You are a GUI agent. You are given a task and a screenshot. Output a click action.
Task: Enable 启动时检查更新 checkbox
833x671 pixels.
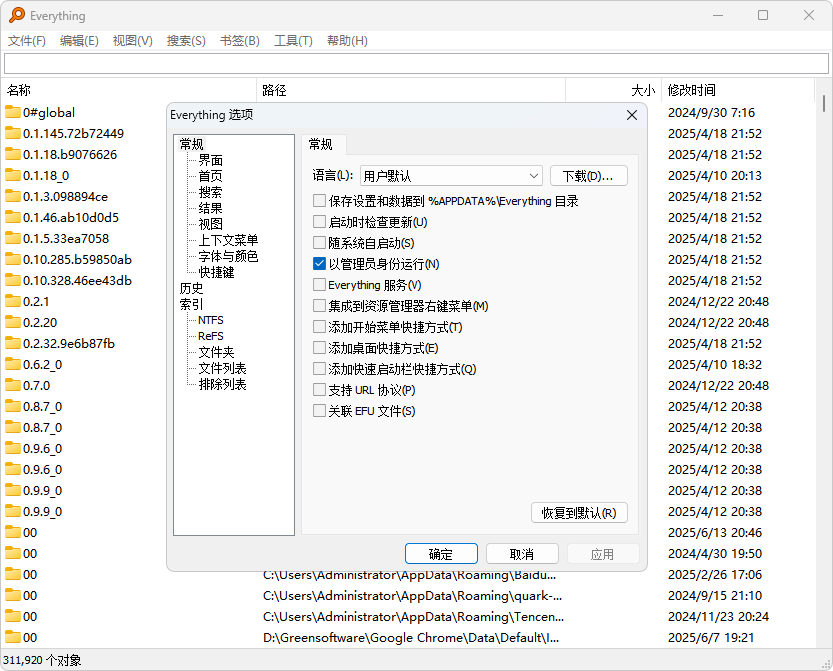(319, 222)
